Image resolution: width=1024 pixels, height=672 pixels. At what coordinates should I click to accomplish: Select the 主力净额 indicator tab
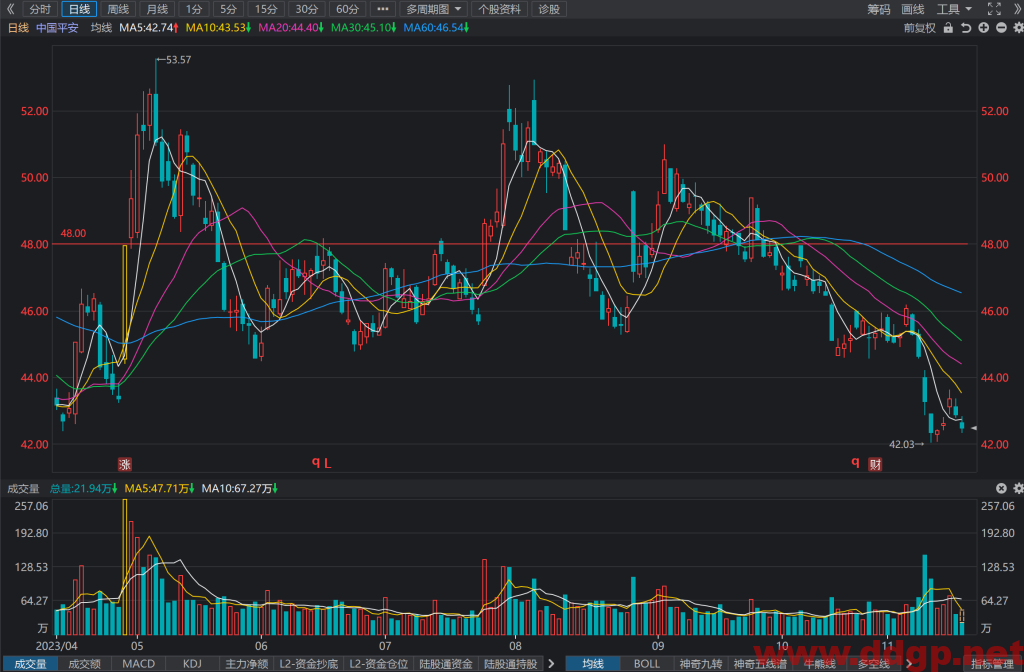click(x=246, y=664)
